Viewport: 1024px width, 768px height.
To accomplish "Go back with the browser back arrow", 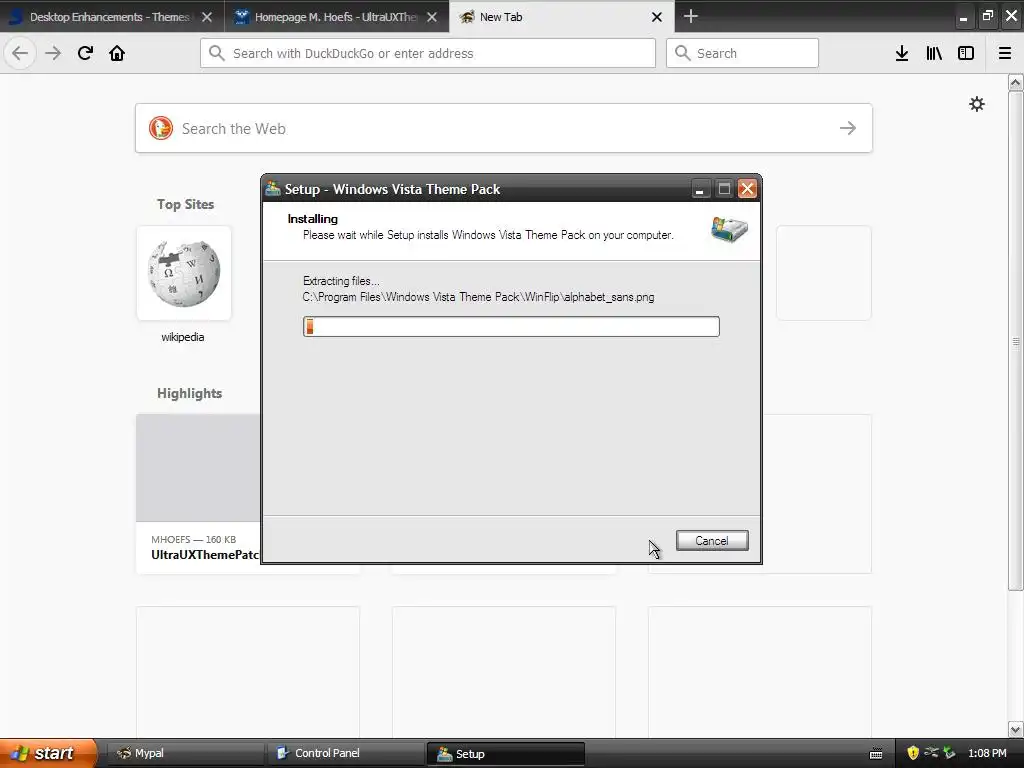I will [20, 53].
